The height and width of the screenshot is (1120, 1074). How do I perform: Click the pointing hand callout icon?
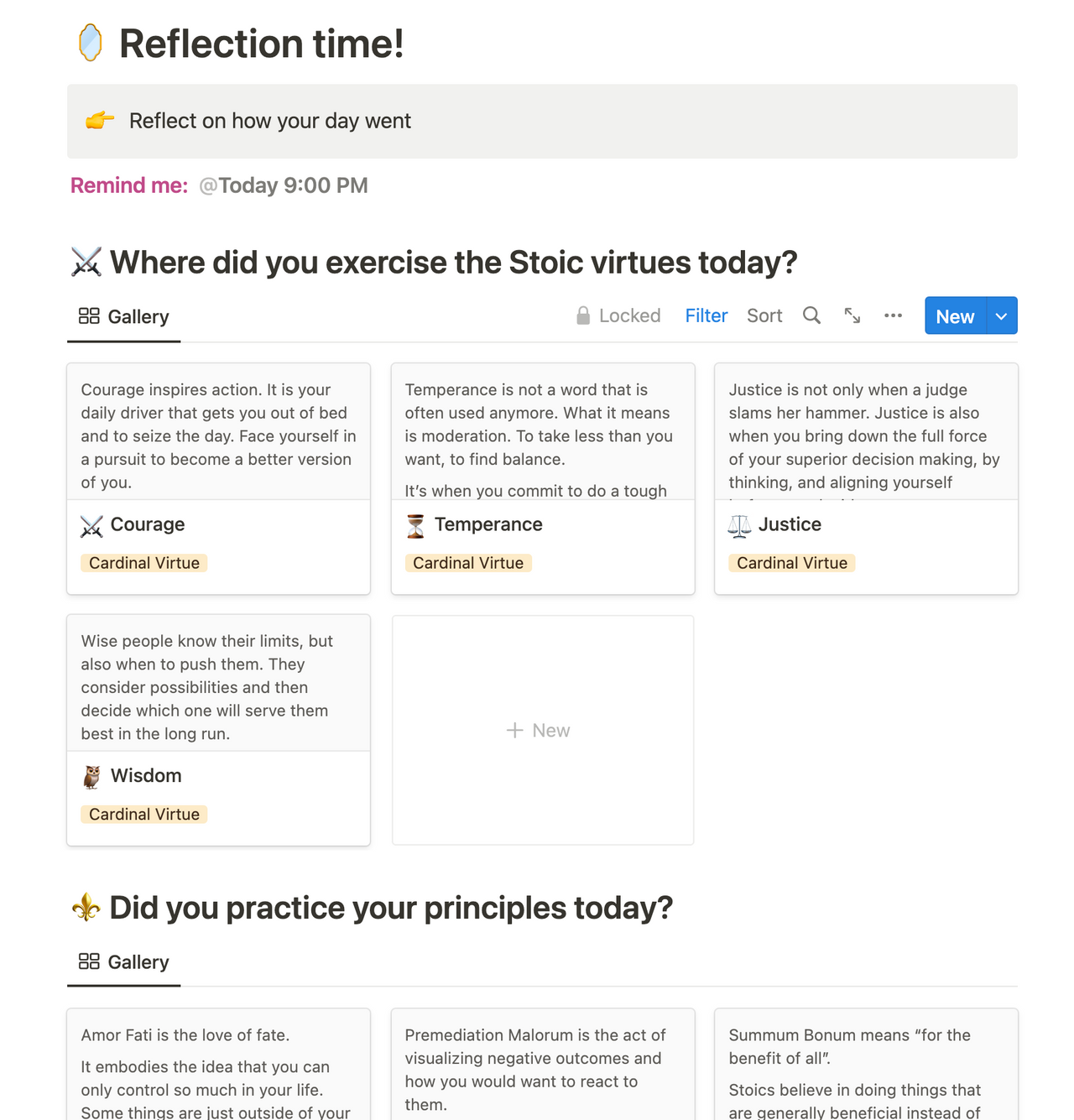pyautogui.click(x=100, y=121)
